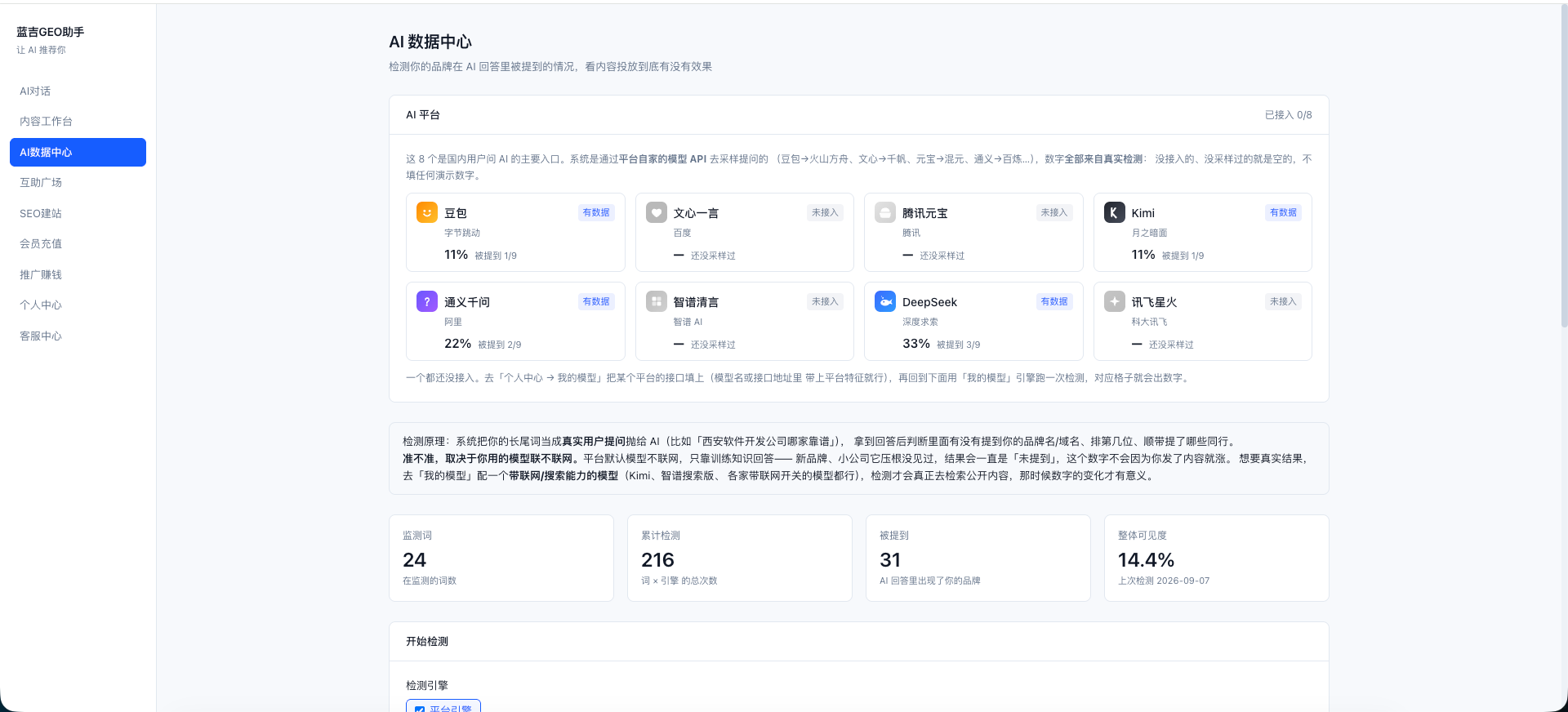Click the 讯飞星火 gray spark icon
This screenshot has height=712, width=1568.
1115,301
